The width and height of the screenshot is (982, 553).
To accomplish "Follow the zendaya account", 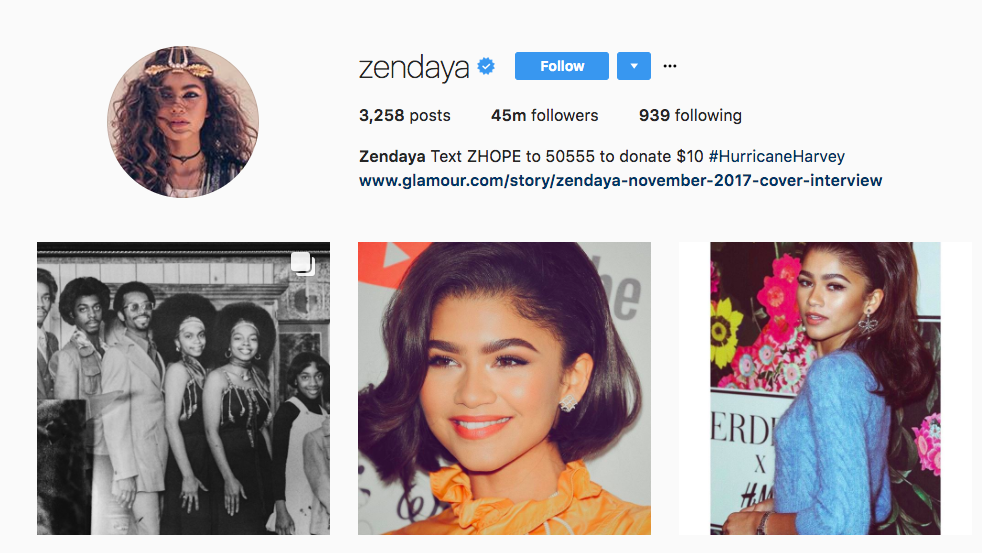I will [x=562, y=66].
